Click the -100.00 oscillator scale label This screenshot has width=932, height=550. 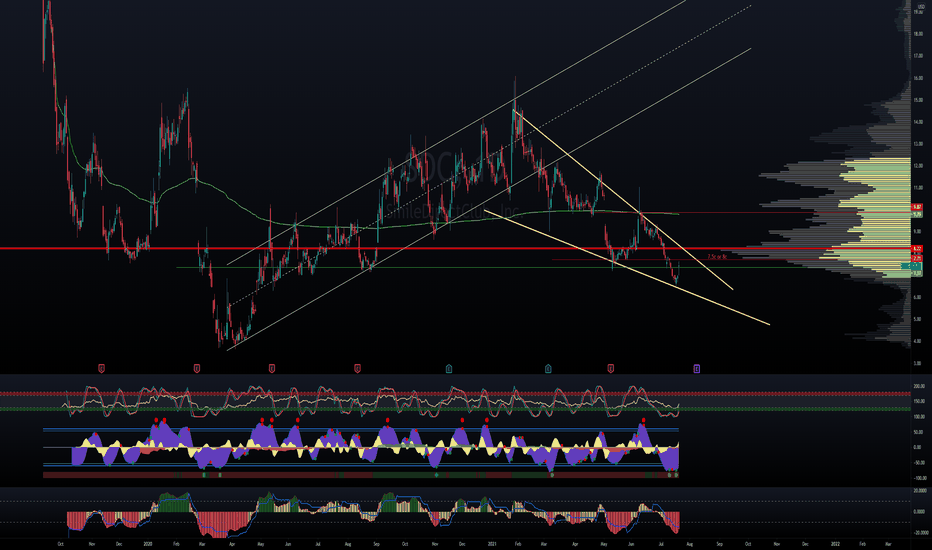coord(919,478)
